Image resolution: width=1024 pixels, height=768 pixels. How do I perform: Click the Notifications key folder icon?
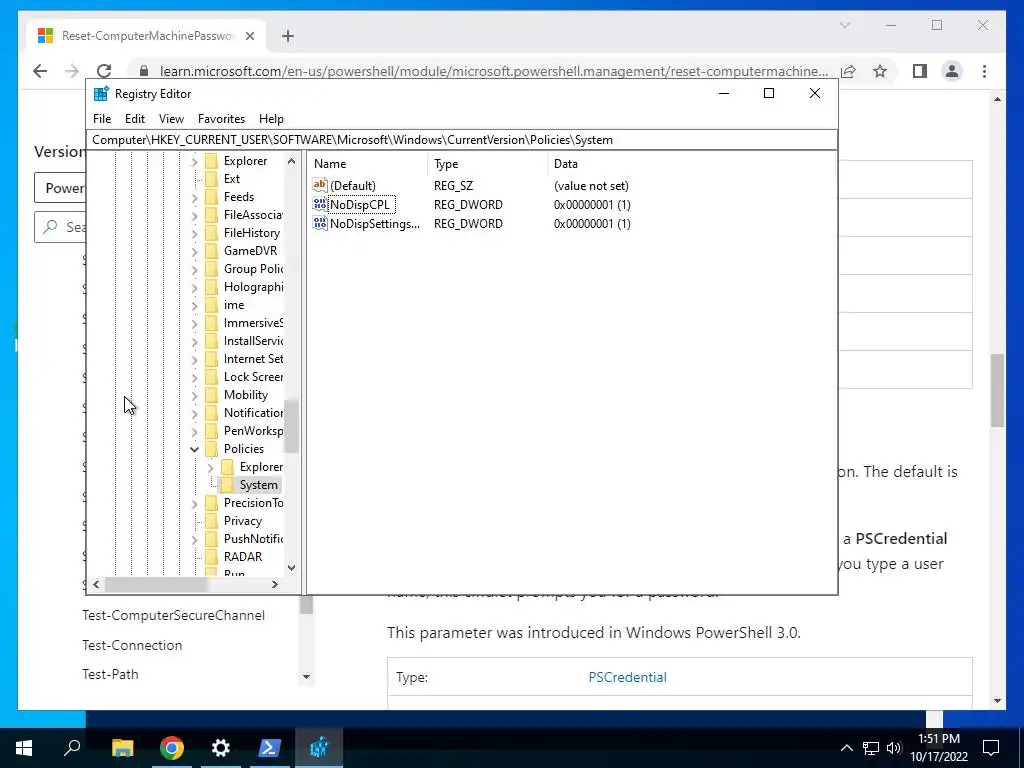point(212,413)
